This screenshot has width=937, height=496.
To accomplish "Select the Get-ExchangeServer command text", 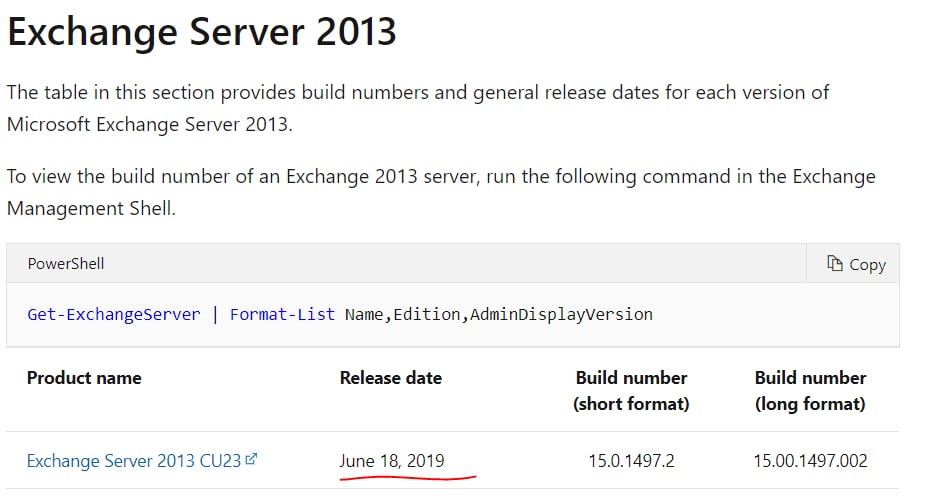I will coord(114,314).
